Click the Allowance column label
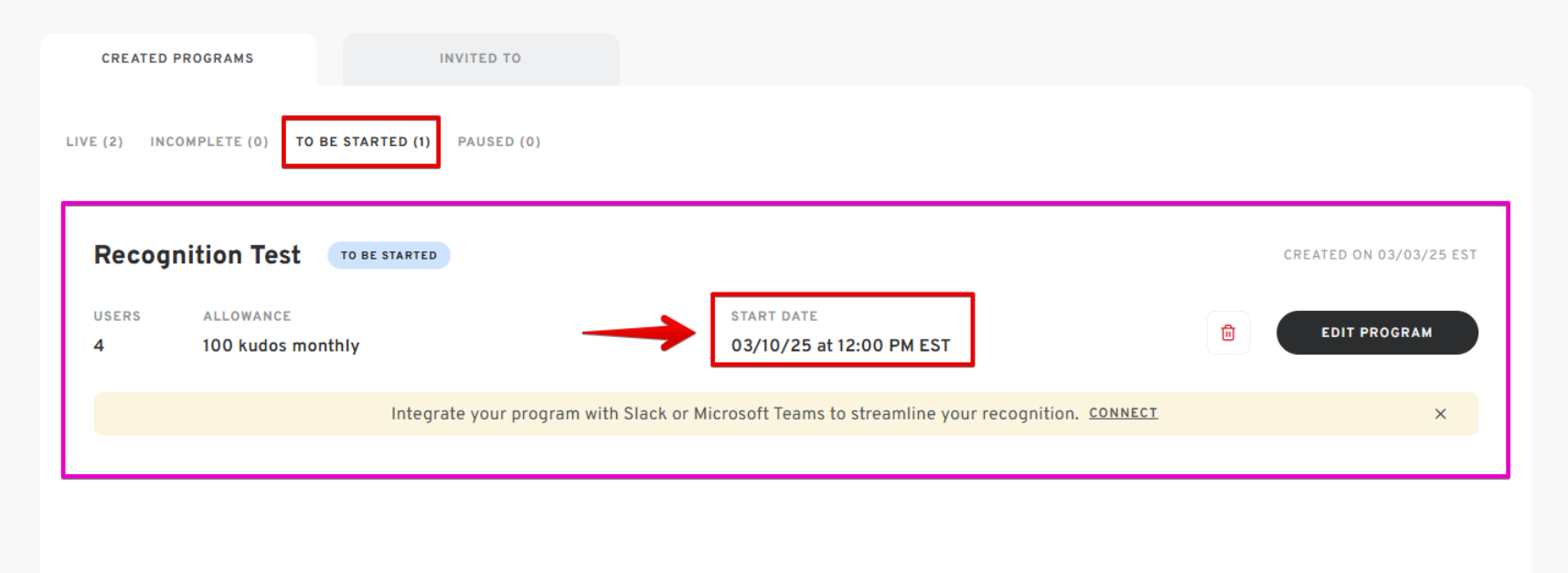This screenshot has height=573, width=1568. [x=247, y=316]
